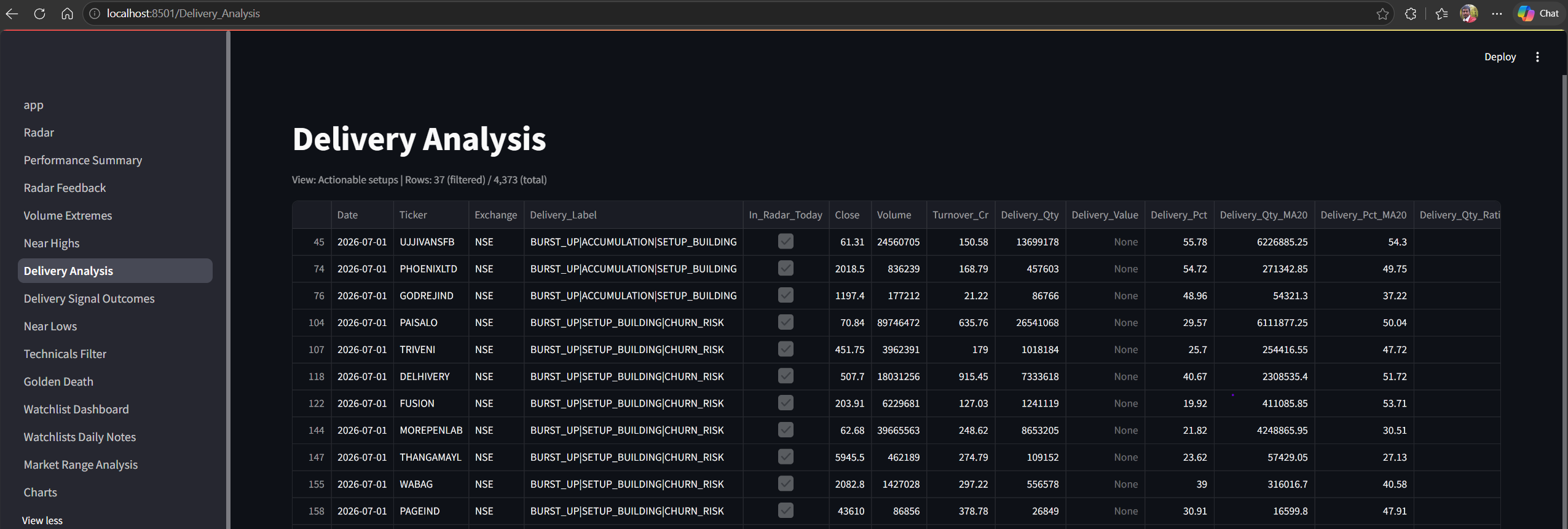
Task: Toggle In_Radar_Today checkbox for PHOENIXLTD
Action: 786,269
